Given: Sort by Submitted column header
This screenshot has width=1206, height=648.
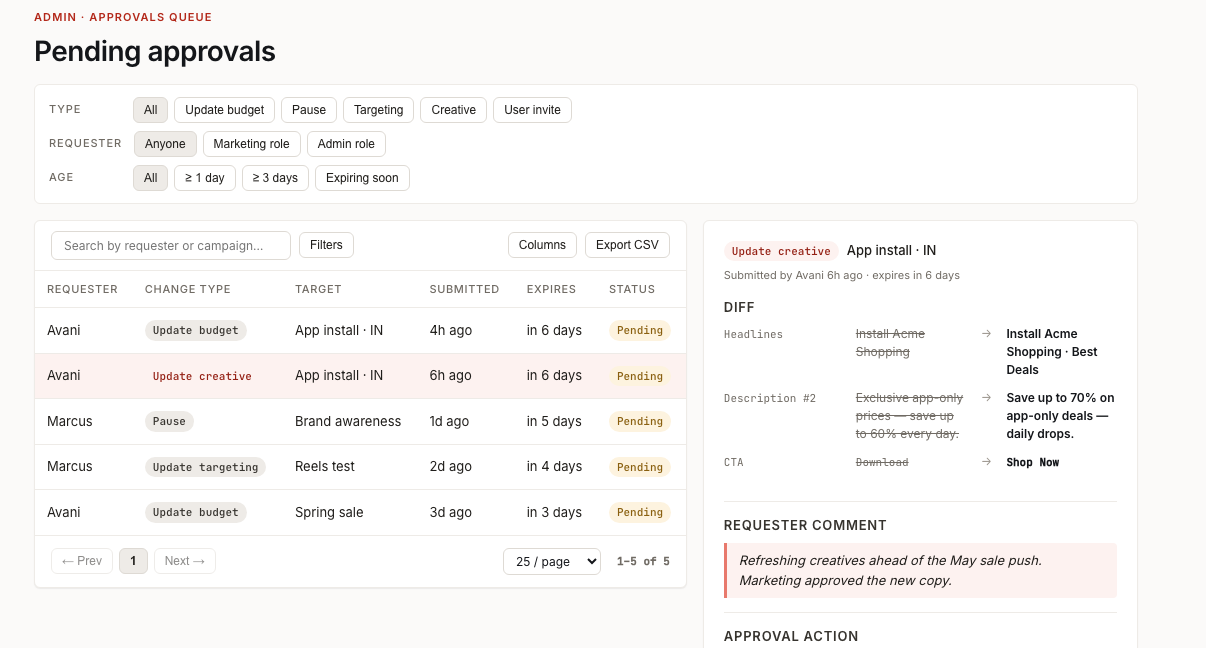Looking at the screenshot, I should [x=464, y=289].
